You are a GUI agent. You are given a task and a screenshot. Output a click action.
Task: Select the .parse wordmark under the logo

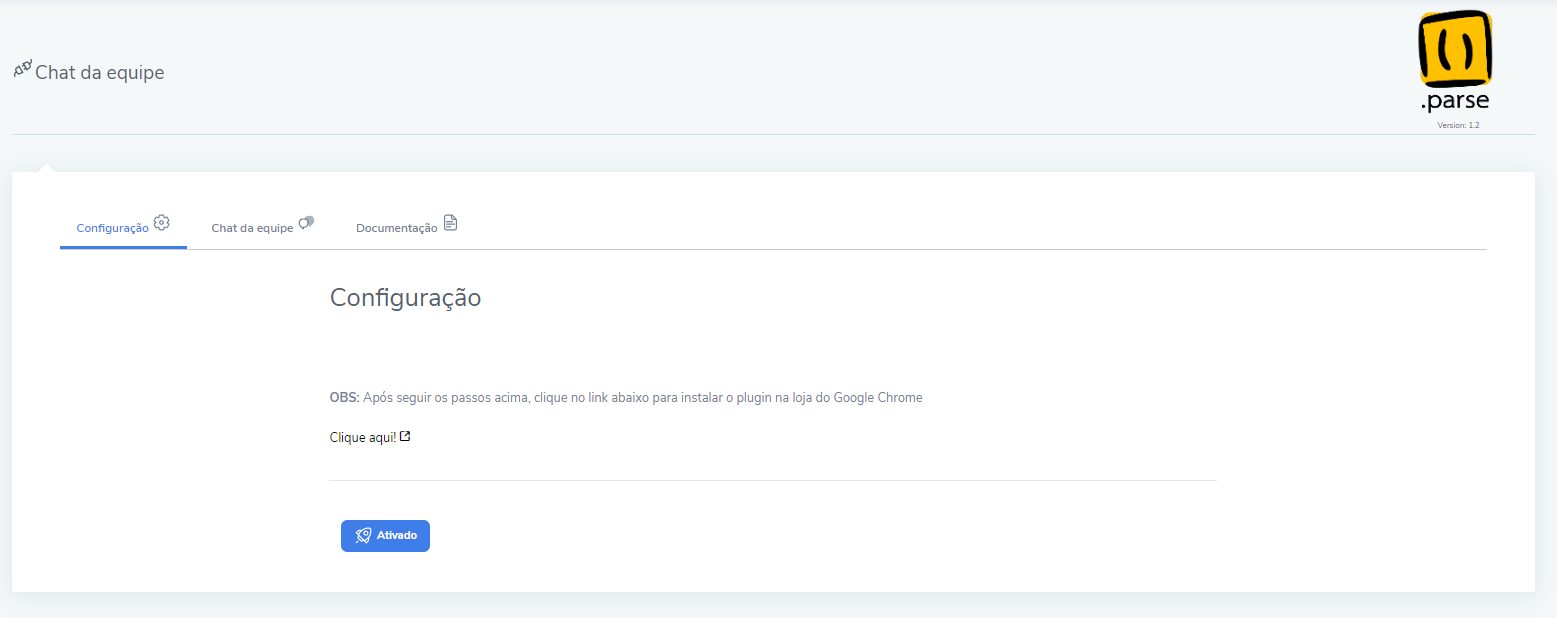[x=1455, y=102]
